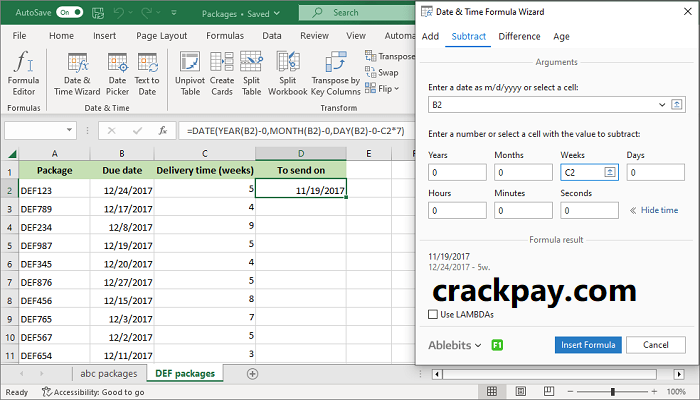Image resolution: width=700 pixels, height=400 pixels.
Task: Switch to the Insert ribbon tab
Action: point(104,36)
